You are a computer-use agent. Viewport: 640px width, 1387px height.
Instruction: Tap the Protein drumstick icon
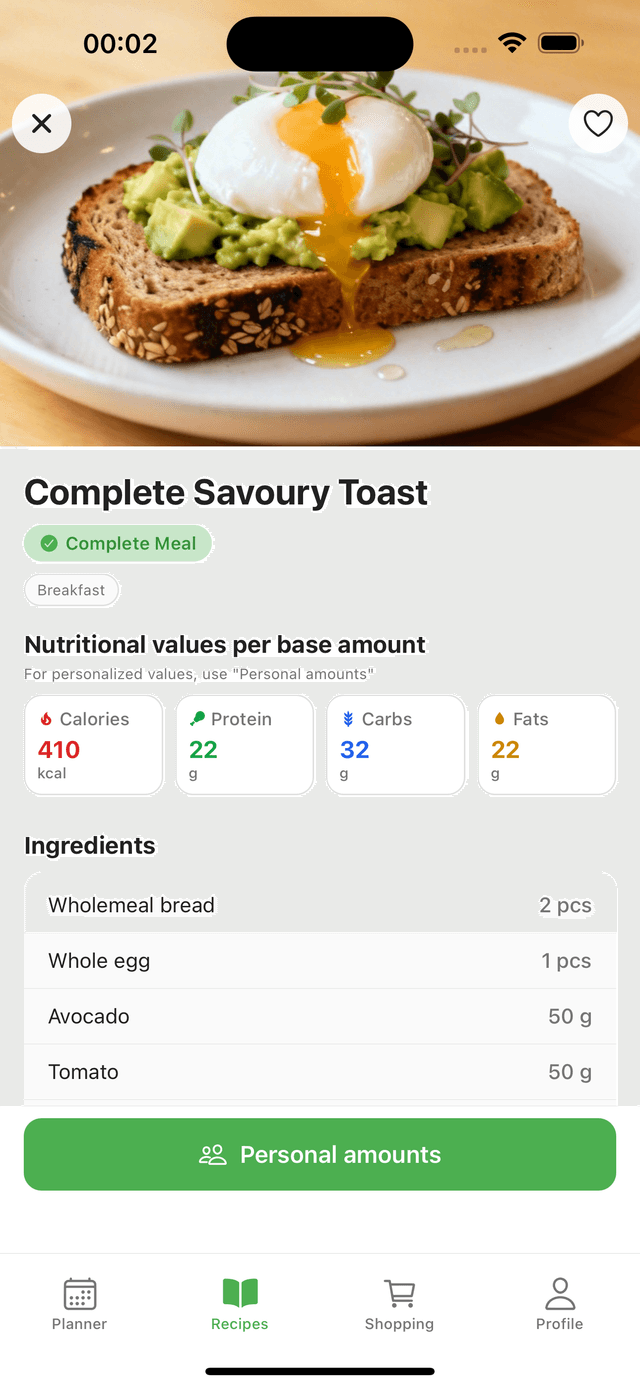pyautogui.click(x=198, y=719)
